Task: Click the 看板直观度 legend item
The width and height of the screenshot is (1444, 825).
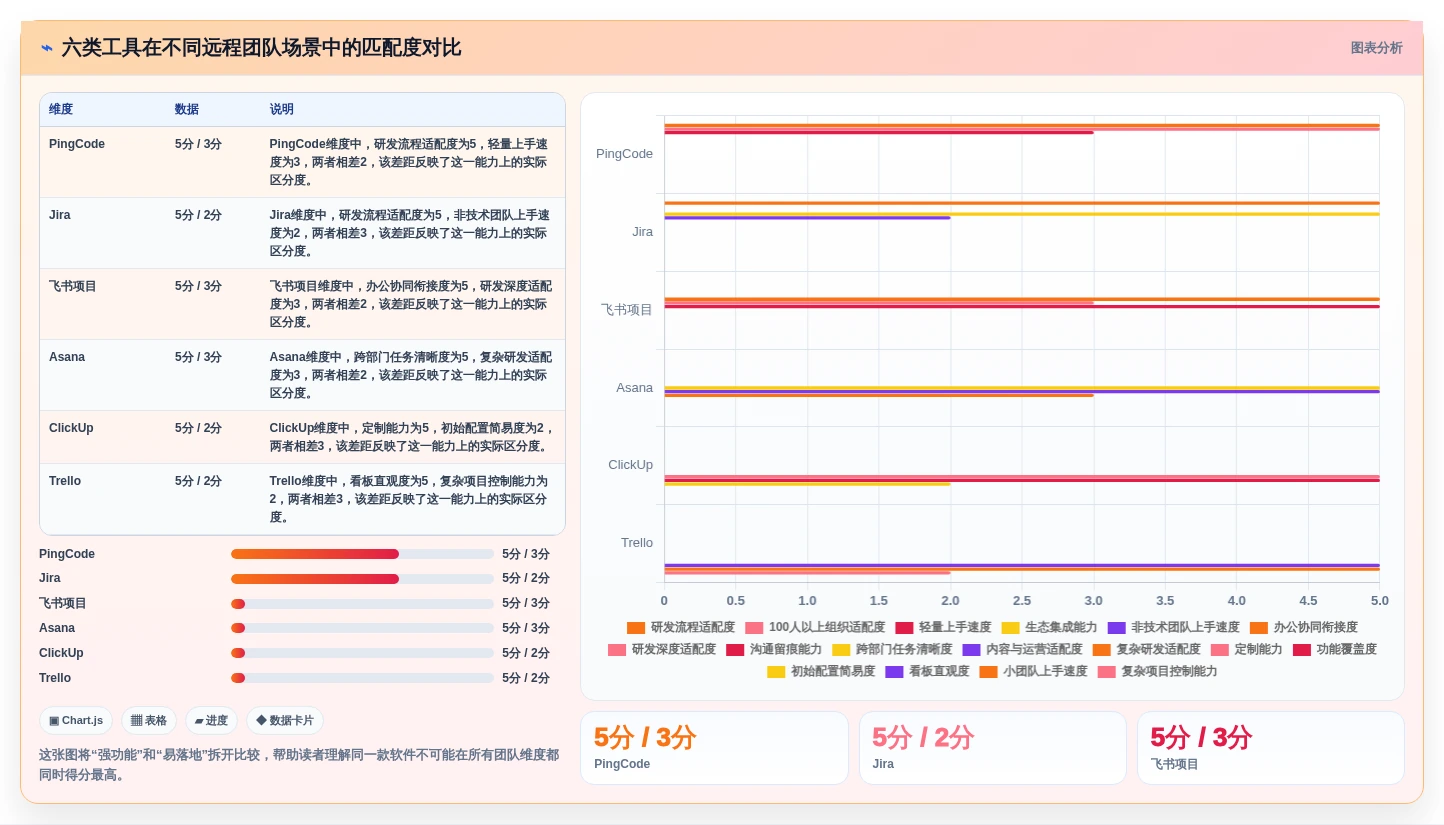Action: point(927,671)
